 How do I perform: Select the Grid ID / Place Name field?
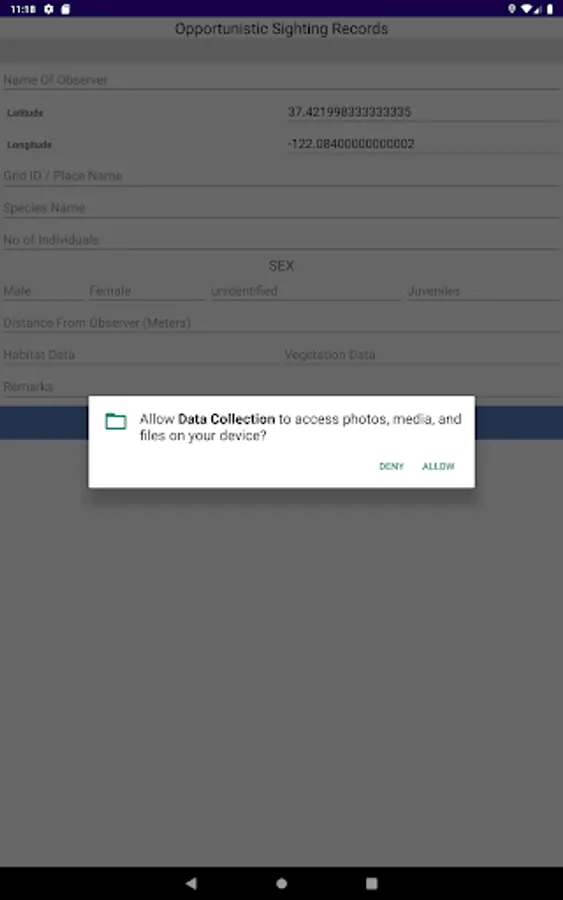pyautogui.click(x=281, y=176)
